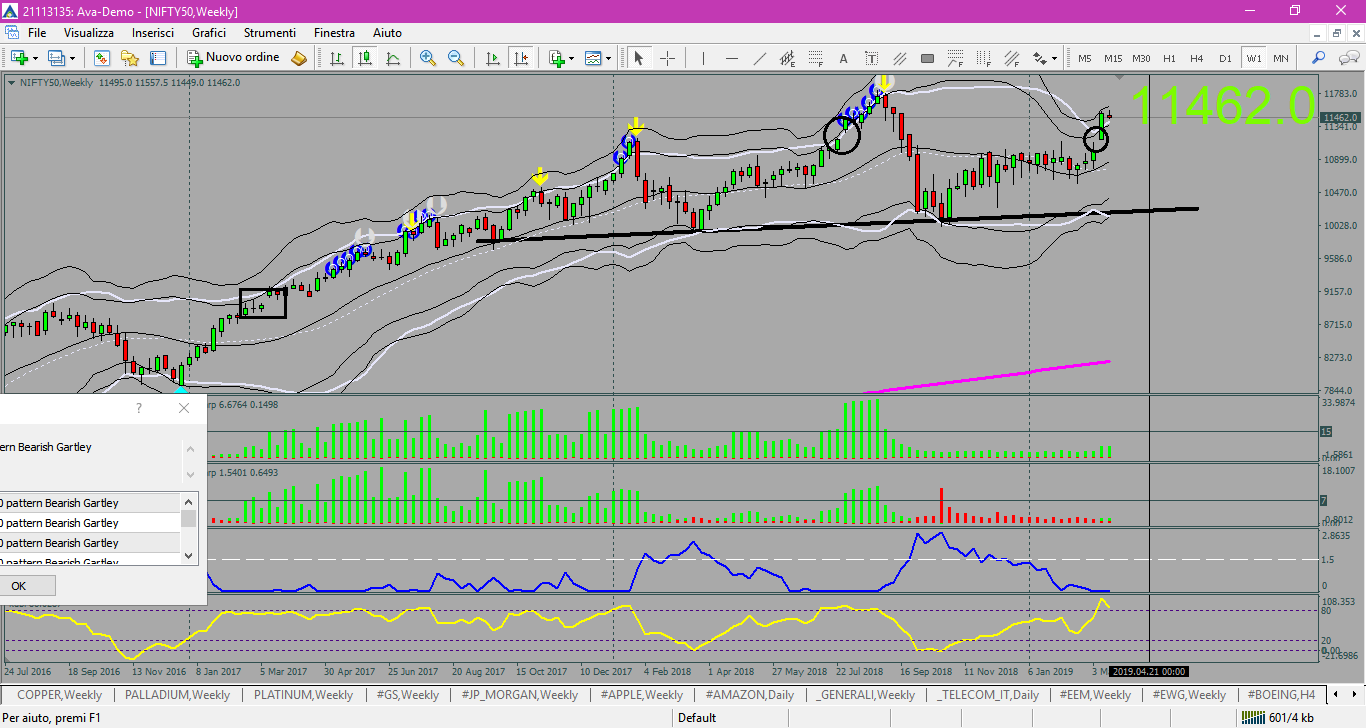Switch to PALLADIUM,Weekly chart tab
Viewport: 1366px width, 728px height.
pyautogui.click(x=177, y=694)
